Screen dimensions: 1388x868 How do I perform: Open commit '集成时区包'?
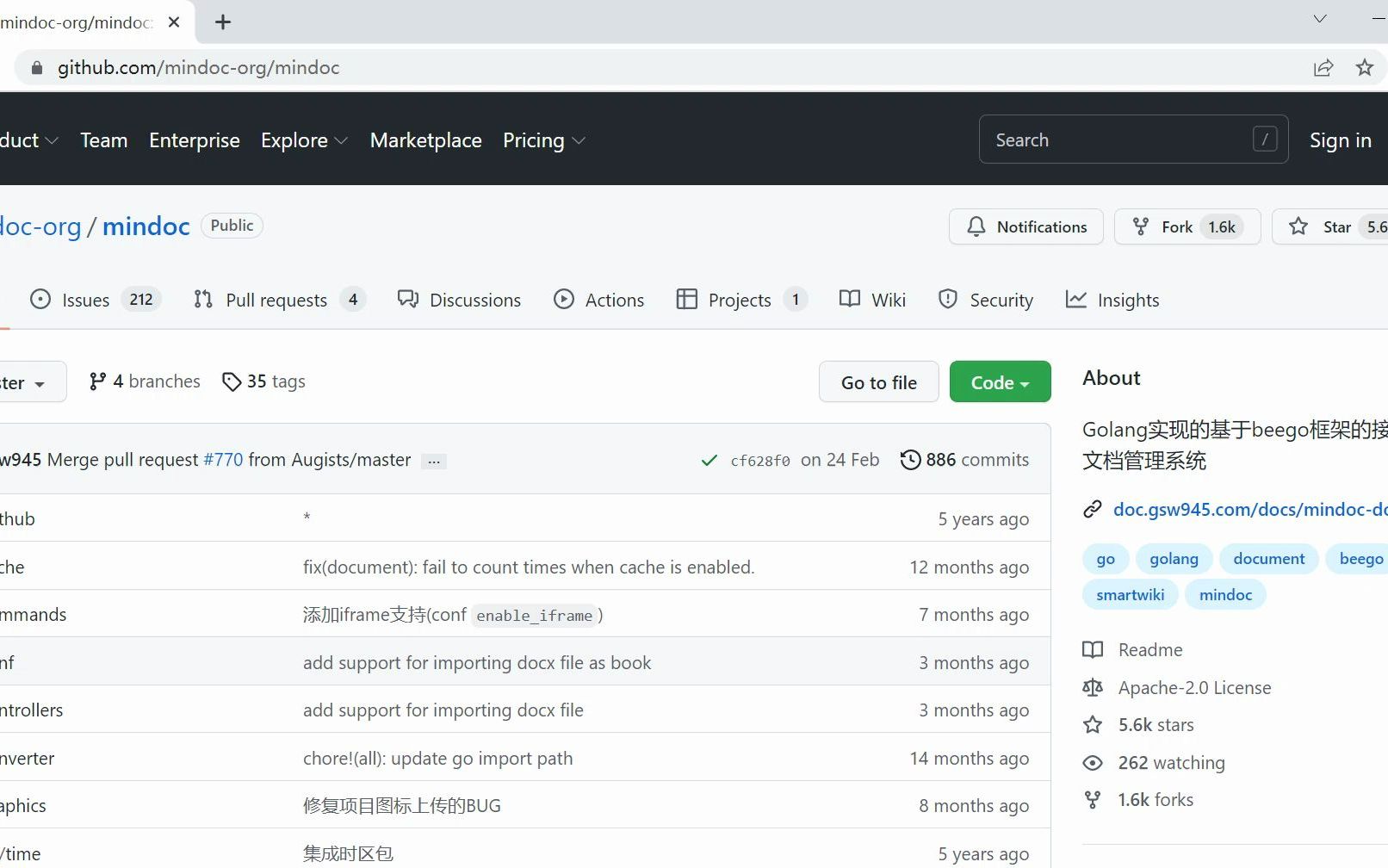(x=348, y=854)
